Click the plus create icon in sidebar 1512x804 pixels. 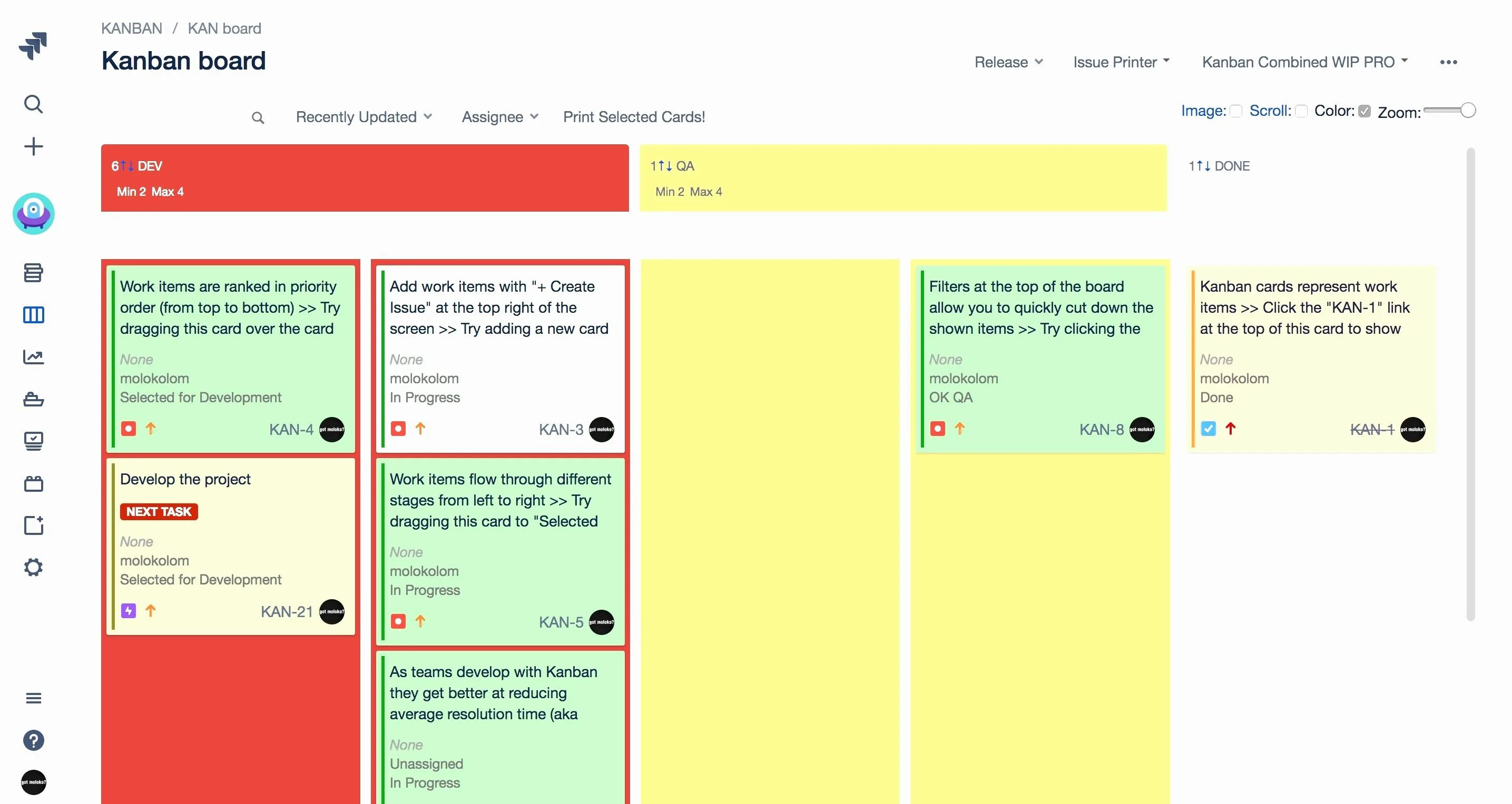pyautogui.click(x=34, y=146)
